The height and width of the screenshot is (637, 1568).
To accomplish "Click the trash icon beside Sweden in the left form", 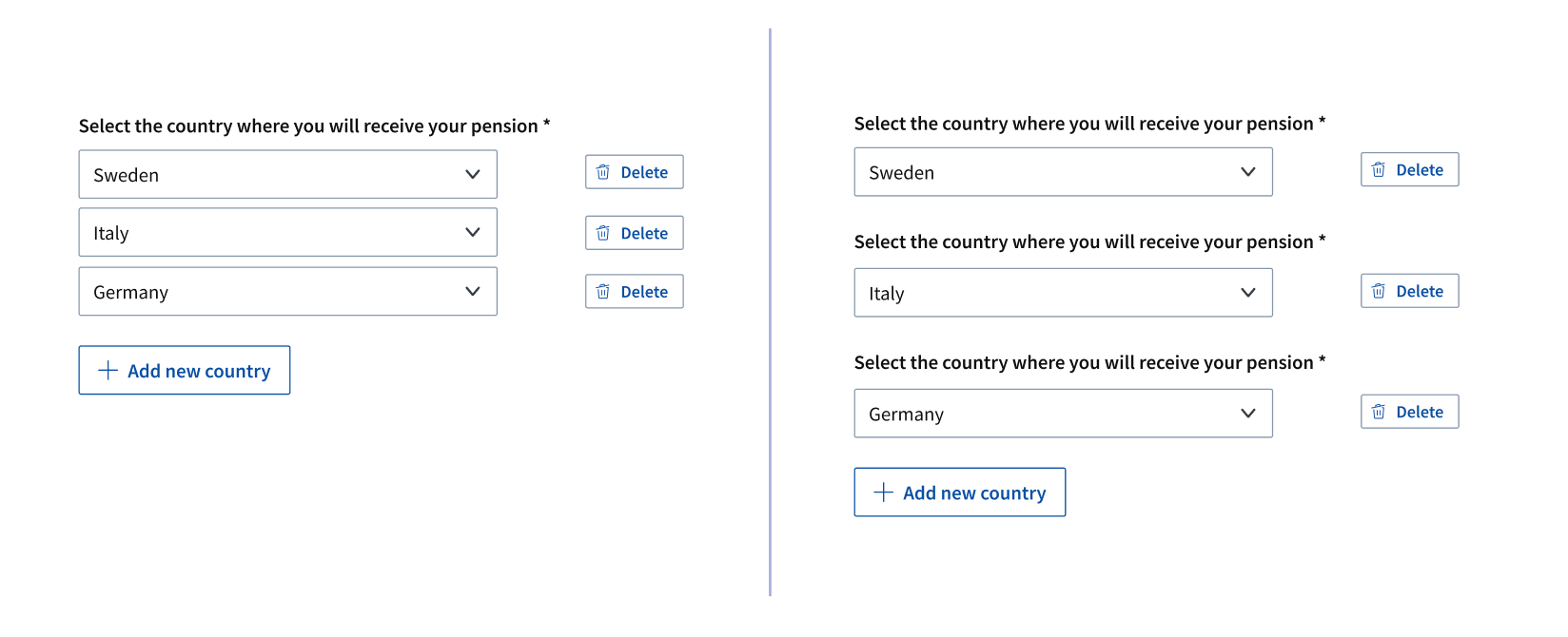I will coord(603,172).
